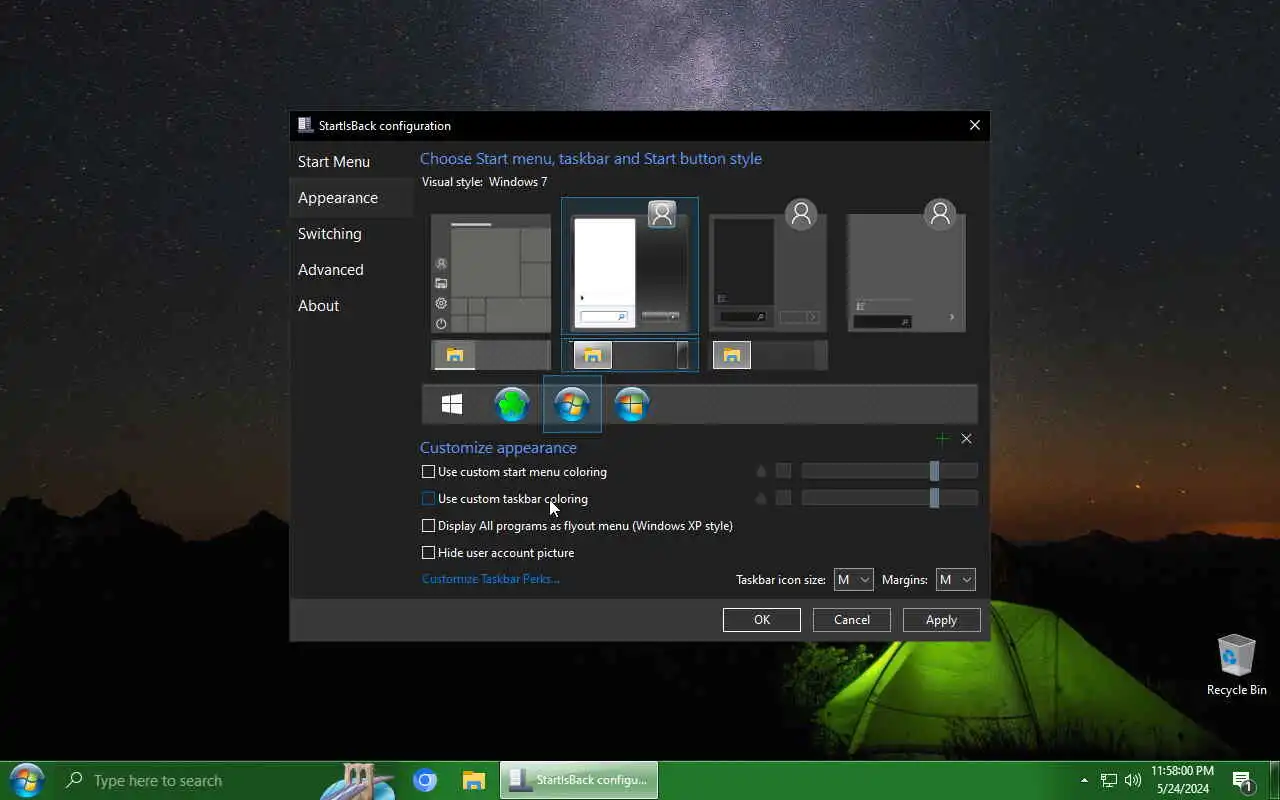
Task: Select the plain gray start menu style
Action: 906,266
